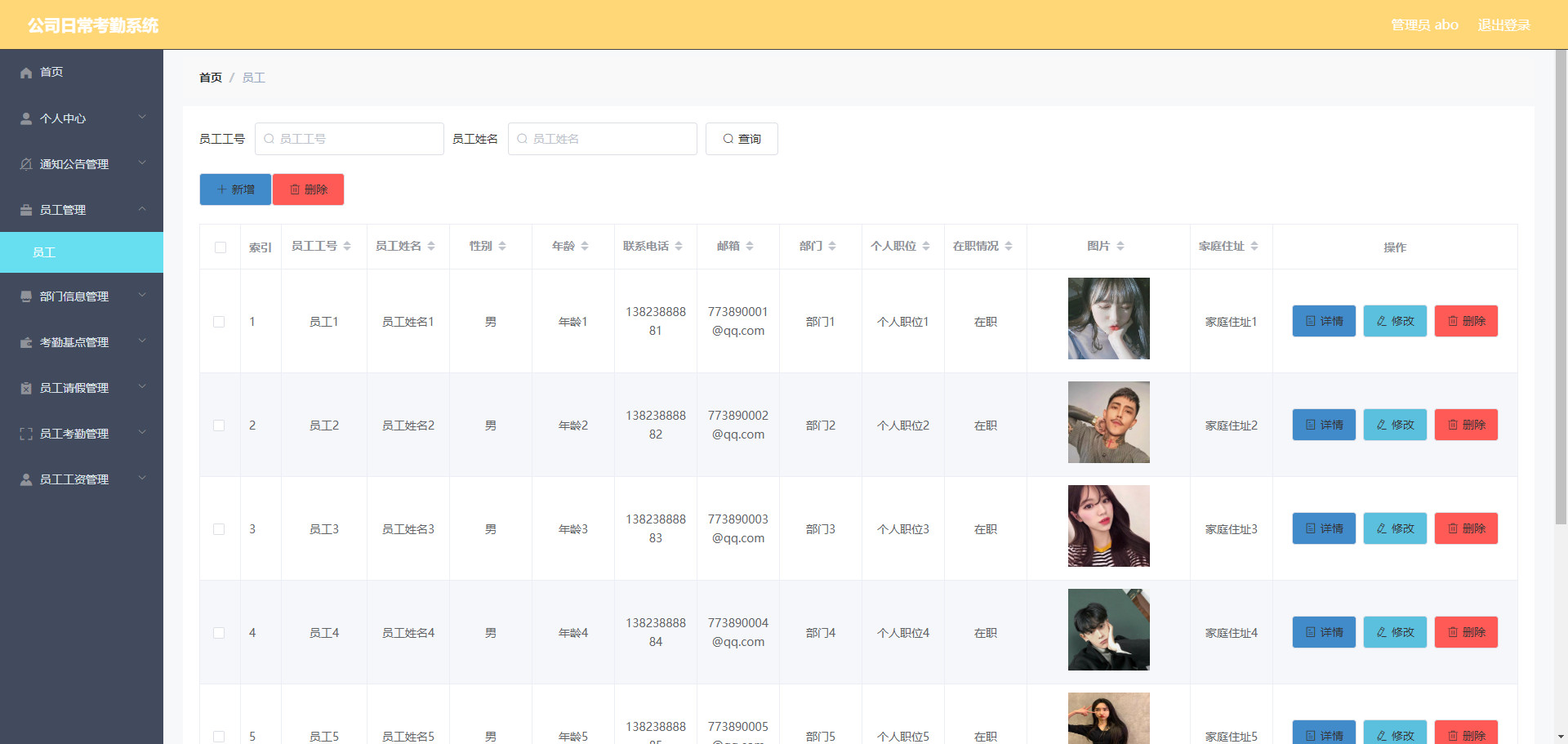Select the 员工 submenu item
This screenshot has width=1568, height=744.
coord(82,252)
